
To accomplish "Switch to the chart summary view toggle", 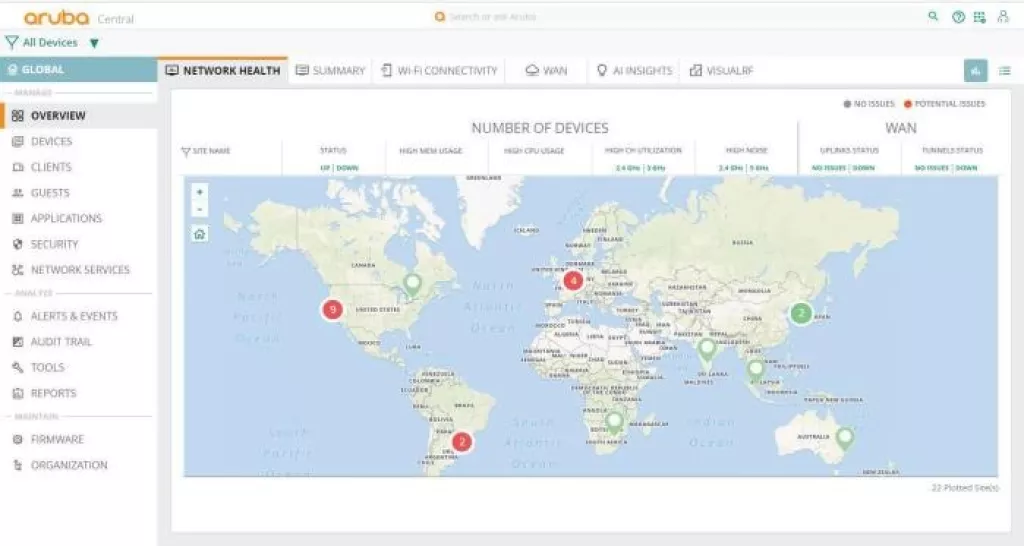I will coord(975,70).
